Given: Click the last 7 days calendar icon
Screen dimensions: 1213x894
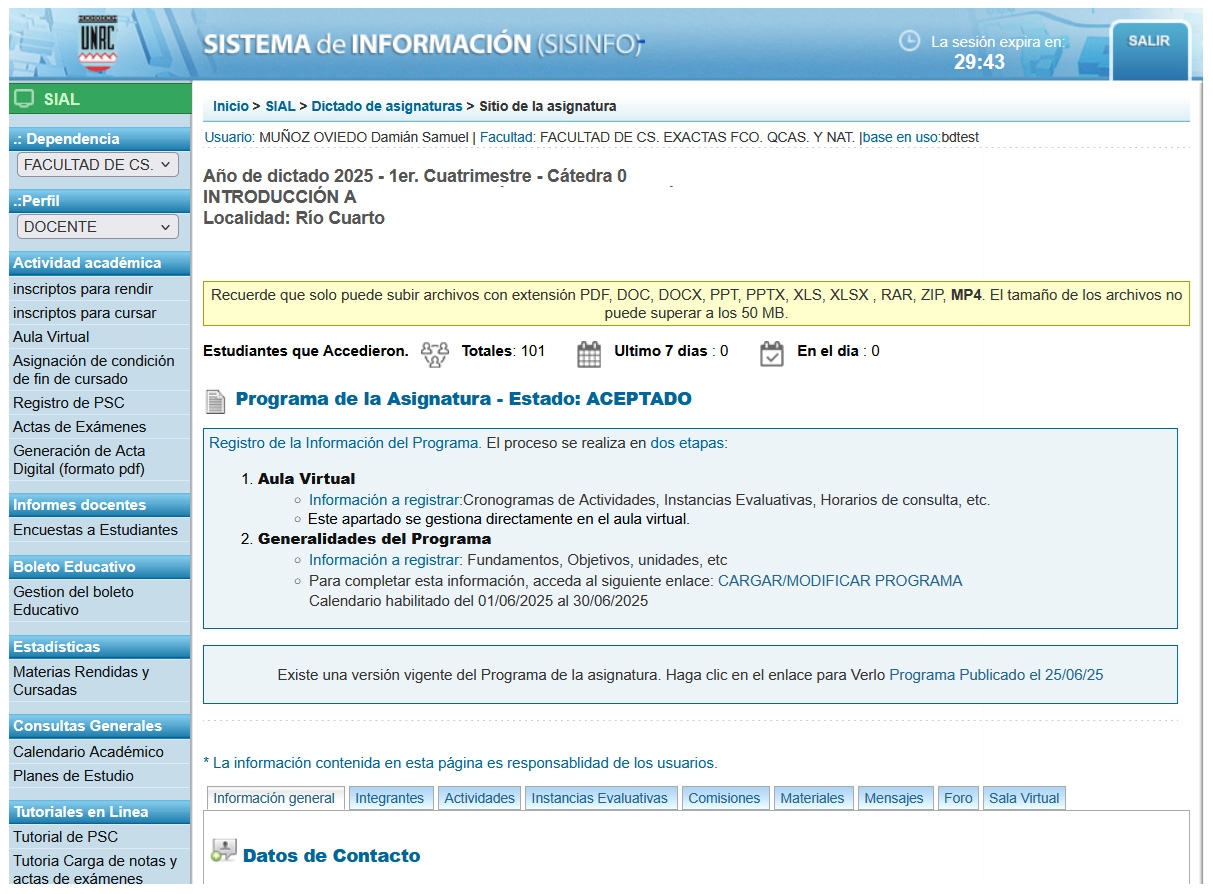Looking at the screenshot, I should tap(589, 353).
